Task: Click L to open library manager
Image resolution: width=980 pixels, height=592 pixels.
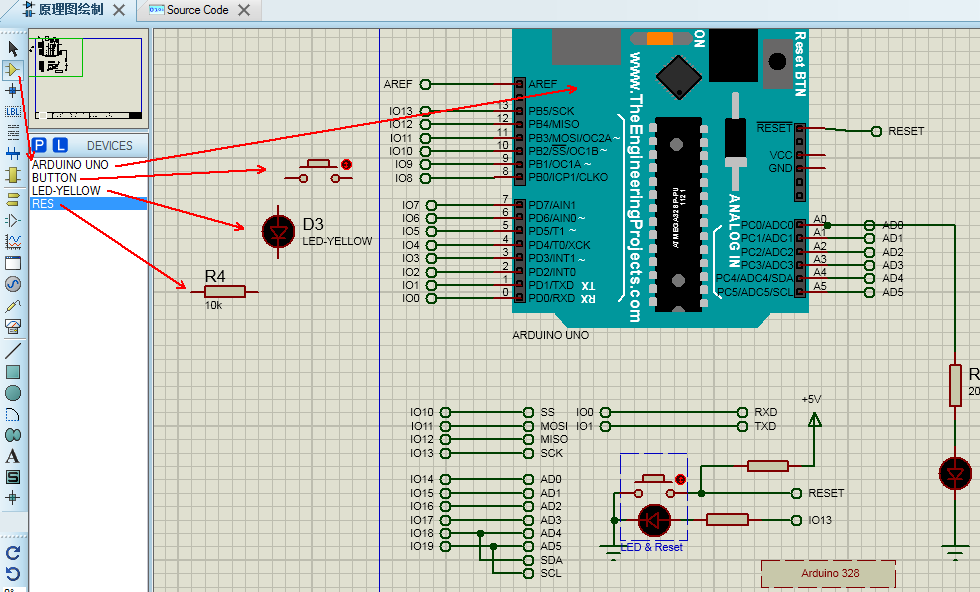Action: (x=60, y=146)
